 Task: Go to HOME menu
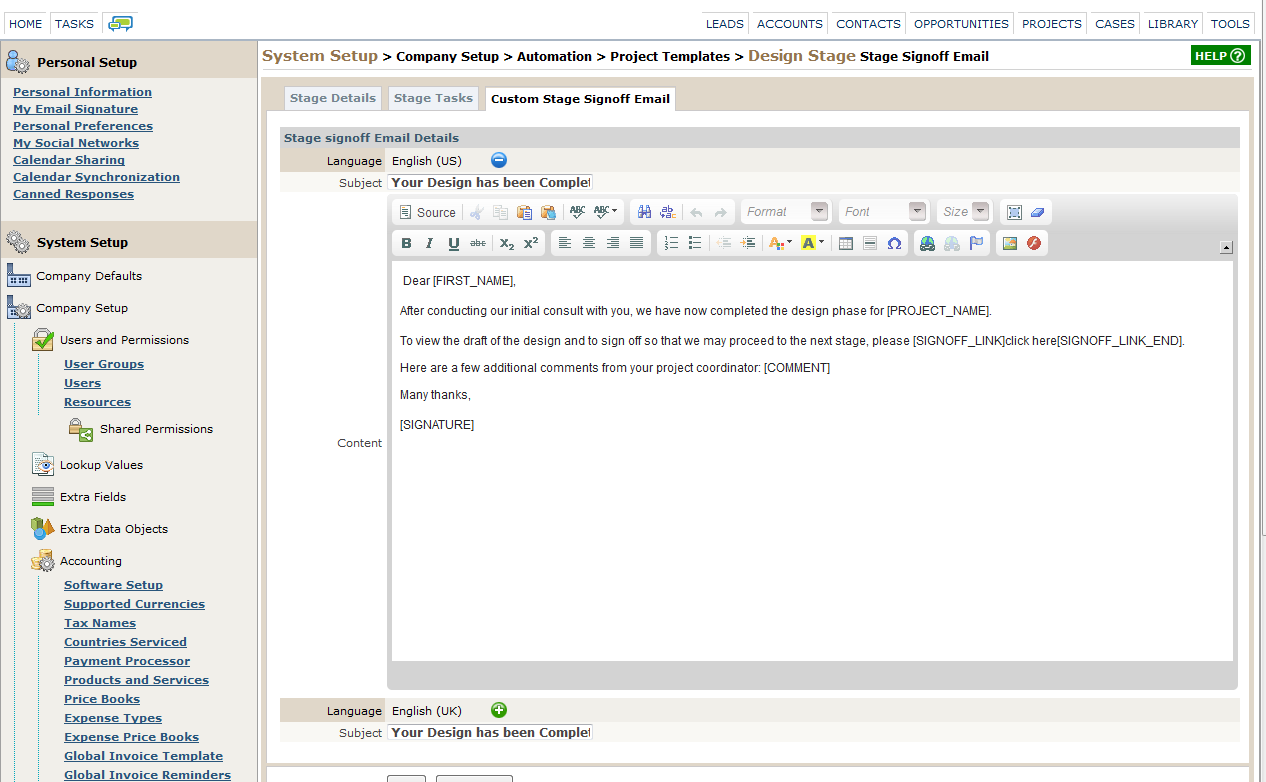click(26, 23)
